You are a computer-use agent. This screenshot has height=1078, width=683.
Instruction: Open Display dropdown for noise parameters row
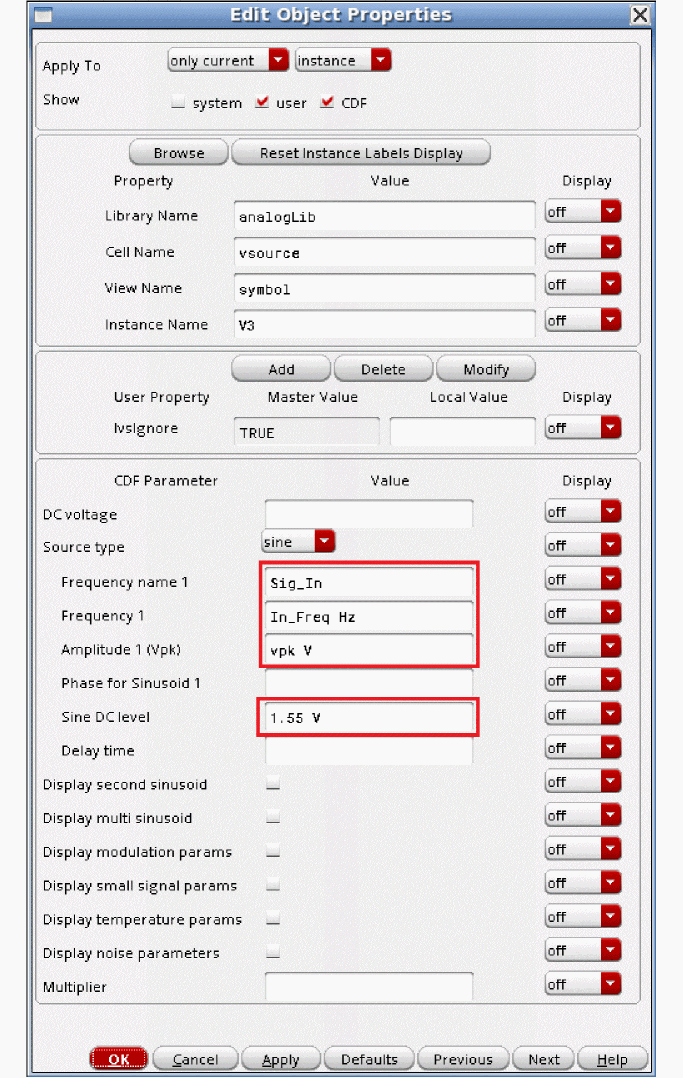(583, 950)
